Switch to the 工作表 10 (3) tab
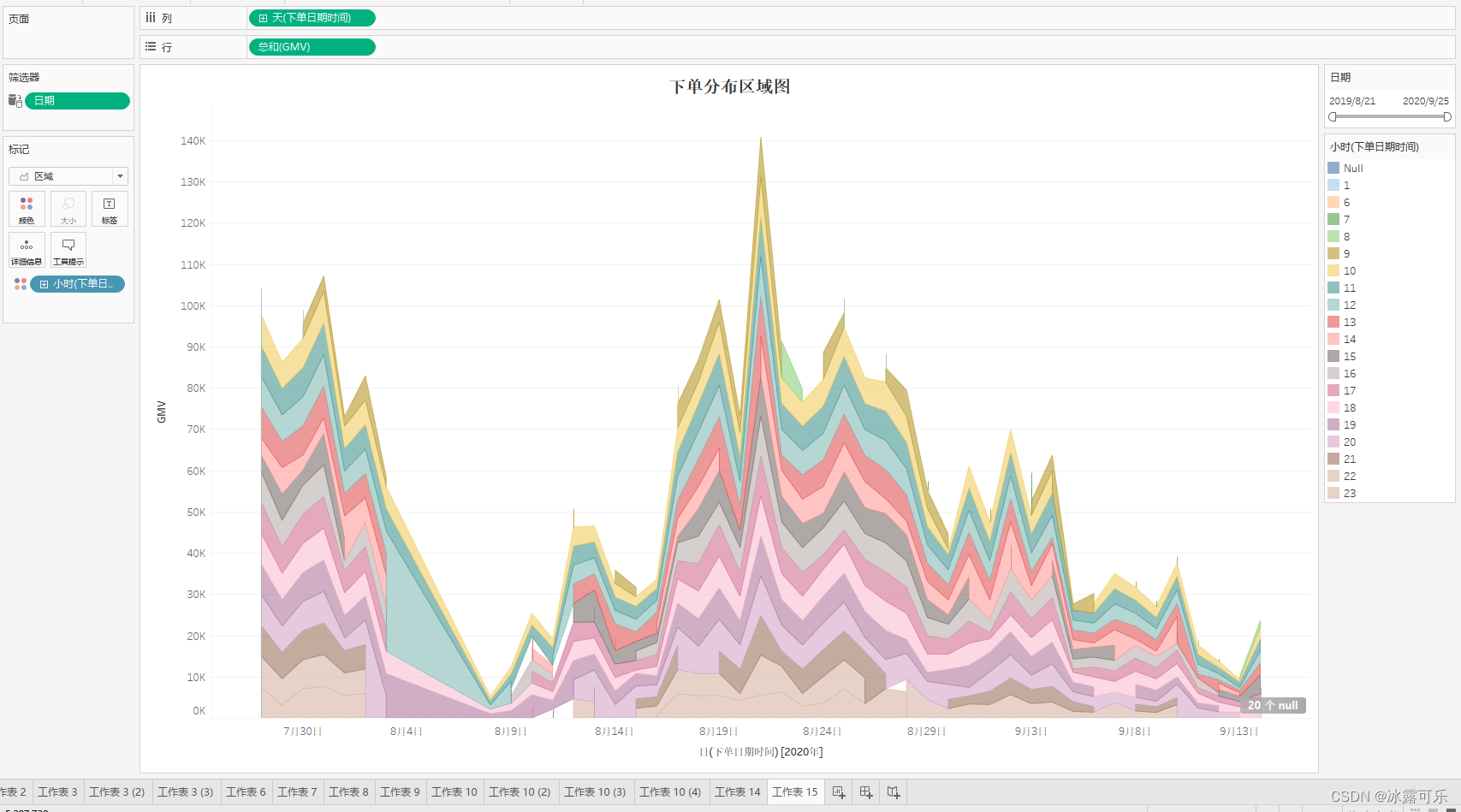 coord(595,792)
